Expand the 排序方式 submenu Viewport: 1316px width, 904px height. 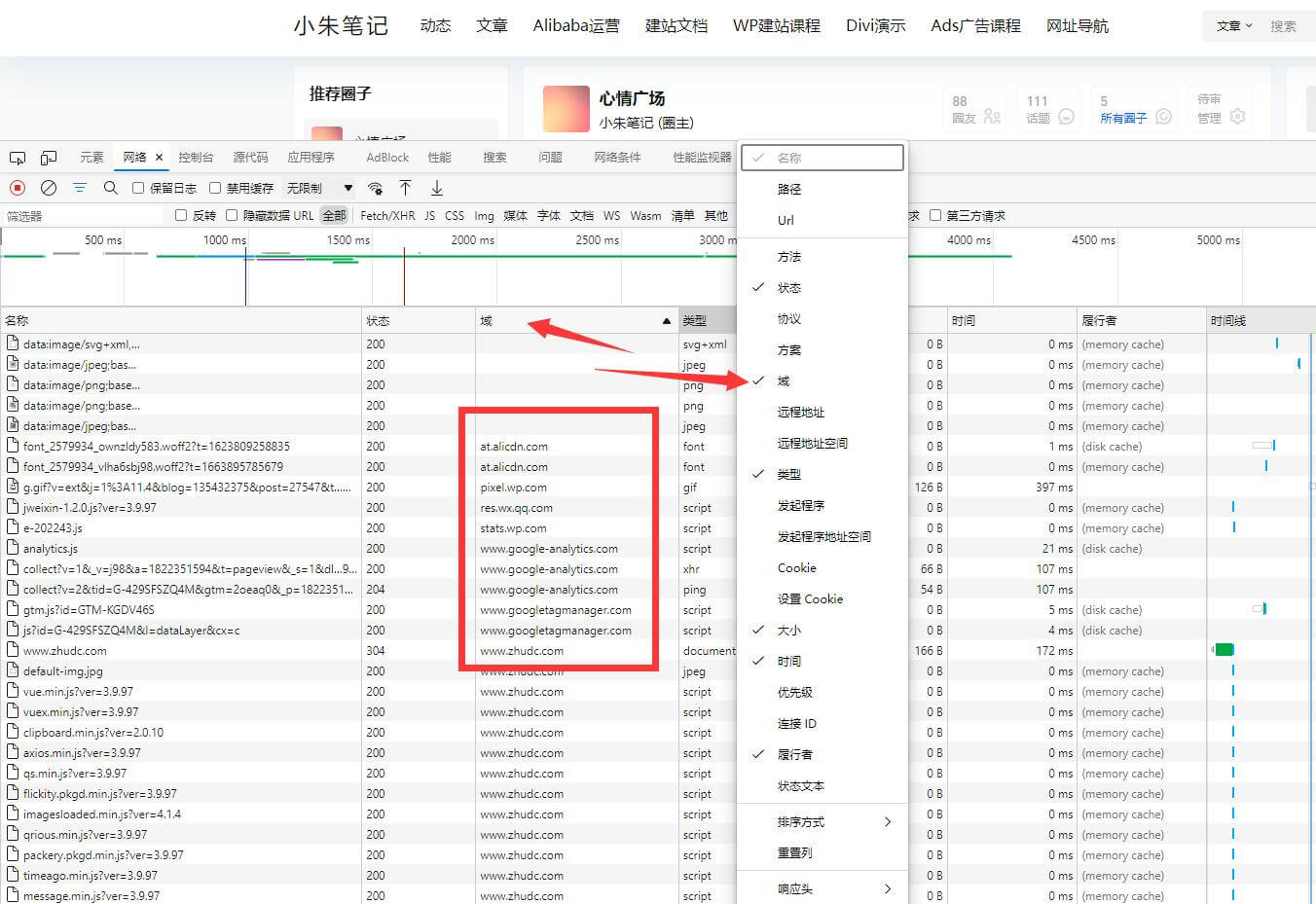[822, 822]
